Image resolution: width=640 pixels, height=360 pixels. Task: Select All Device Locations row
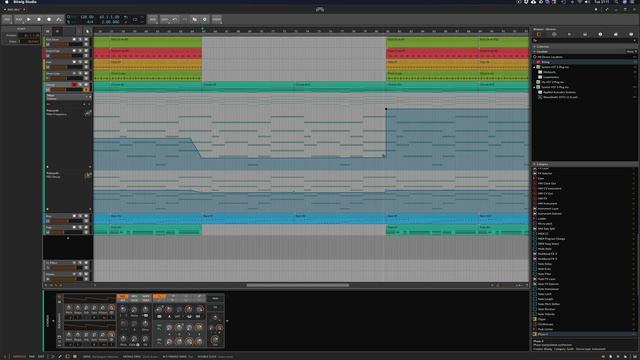(584, 57)
